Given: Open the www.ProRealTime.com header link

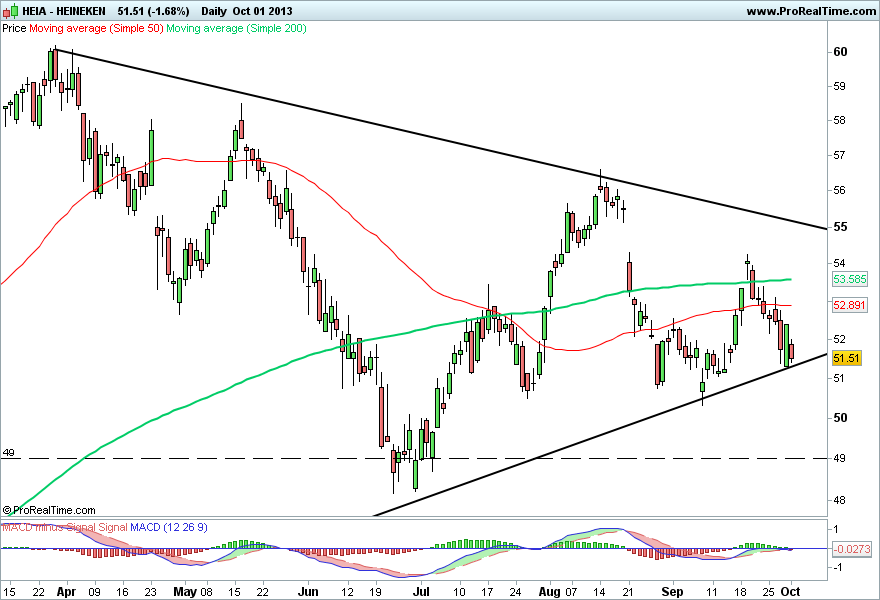Looking at the screenshot, I should [811, 11].
